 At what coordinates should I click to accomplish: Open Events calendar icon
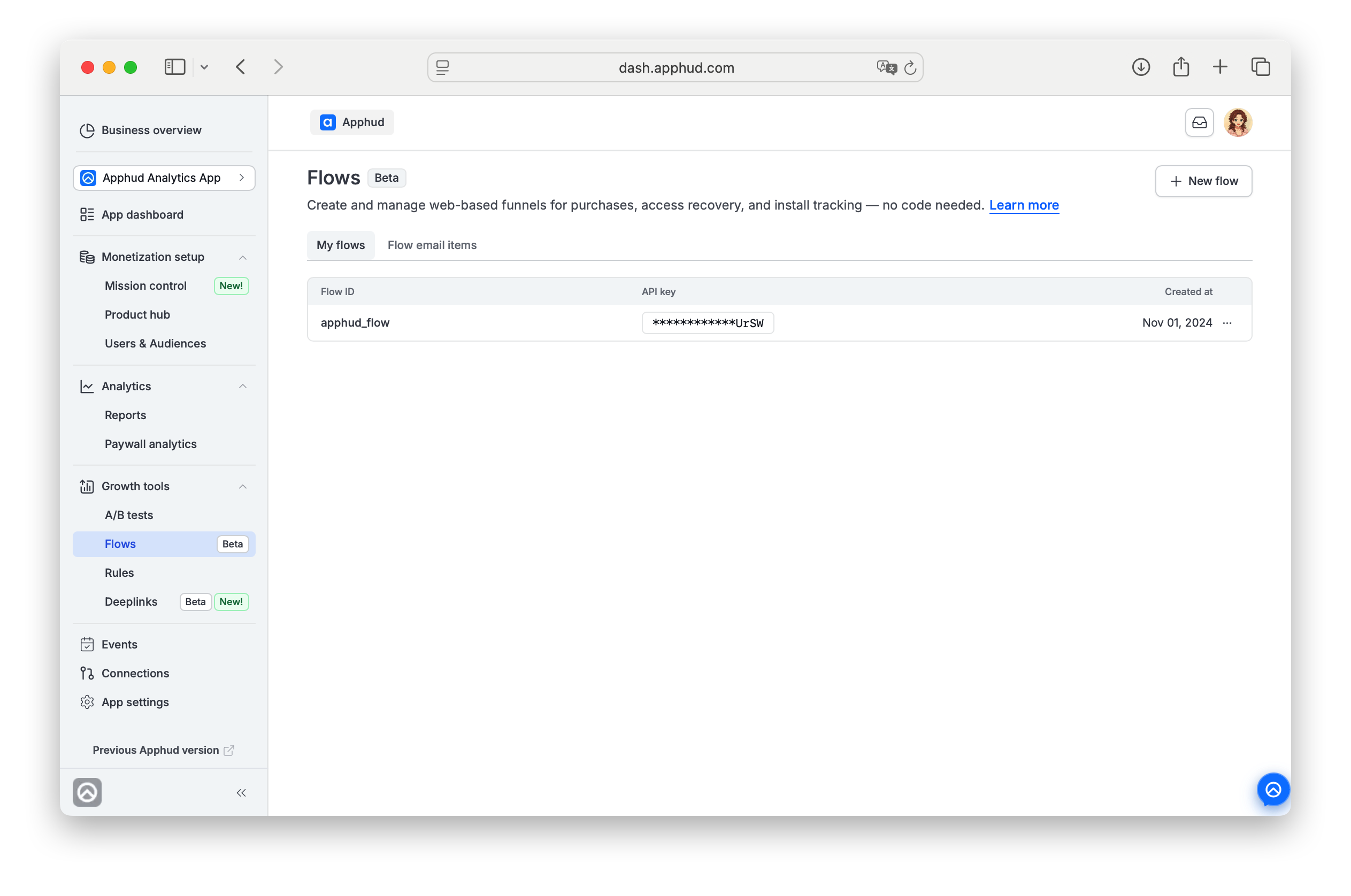pyautogui.click(x=87, y=645)
